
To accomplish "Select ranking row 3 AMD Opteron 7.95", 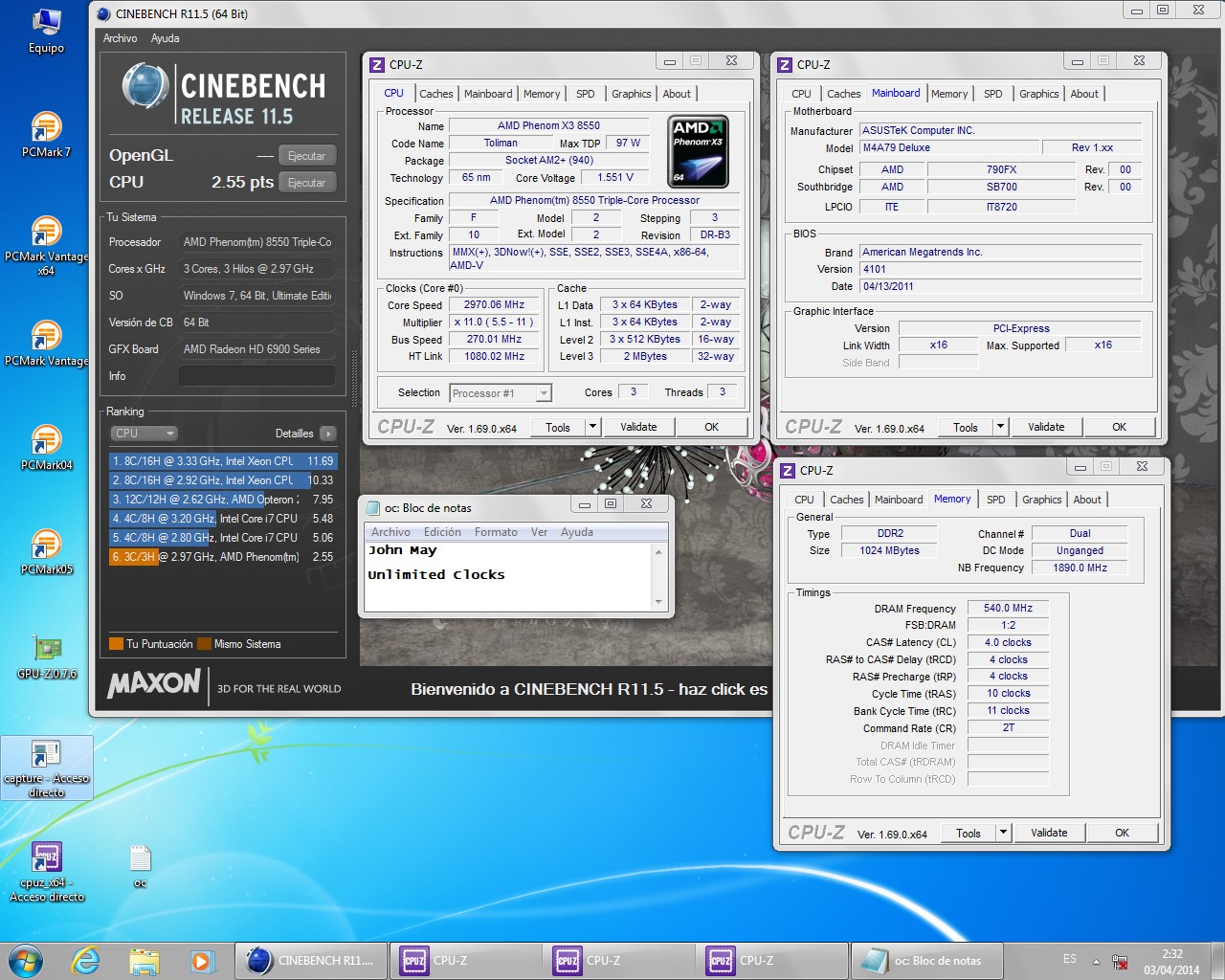I will click(222, 500).
